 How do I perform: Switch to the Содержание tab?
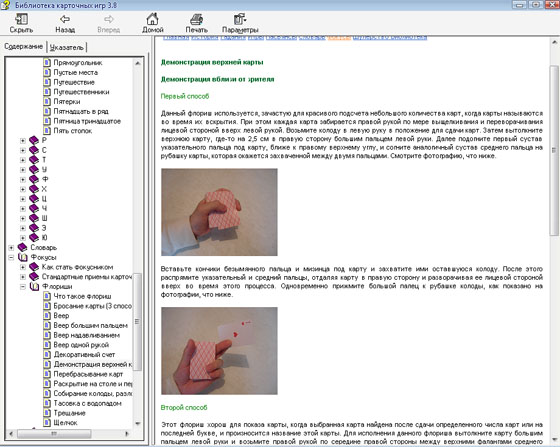(24, 46)
